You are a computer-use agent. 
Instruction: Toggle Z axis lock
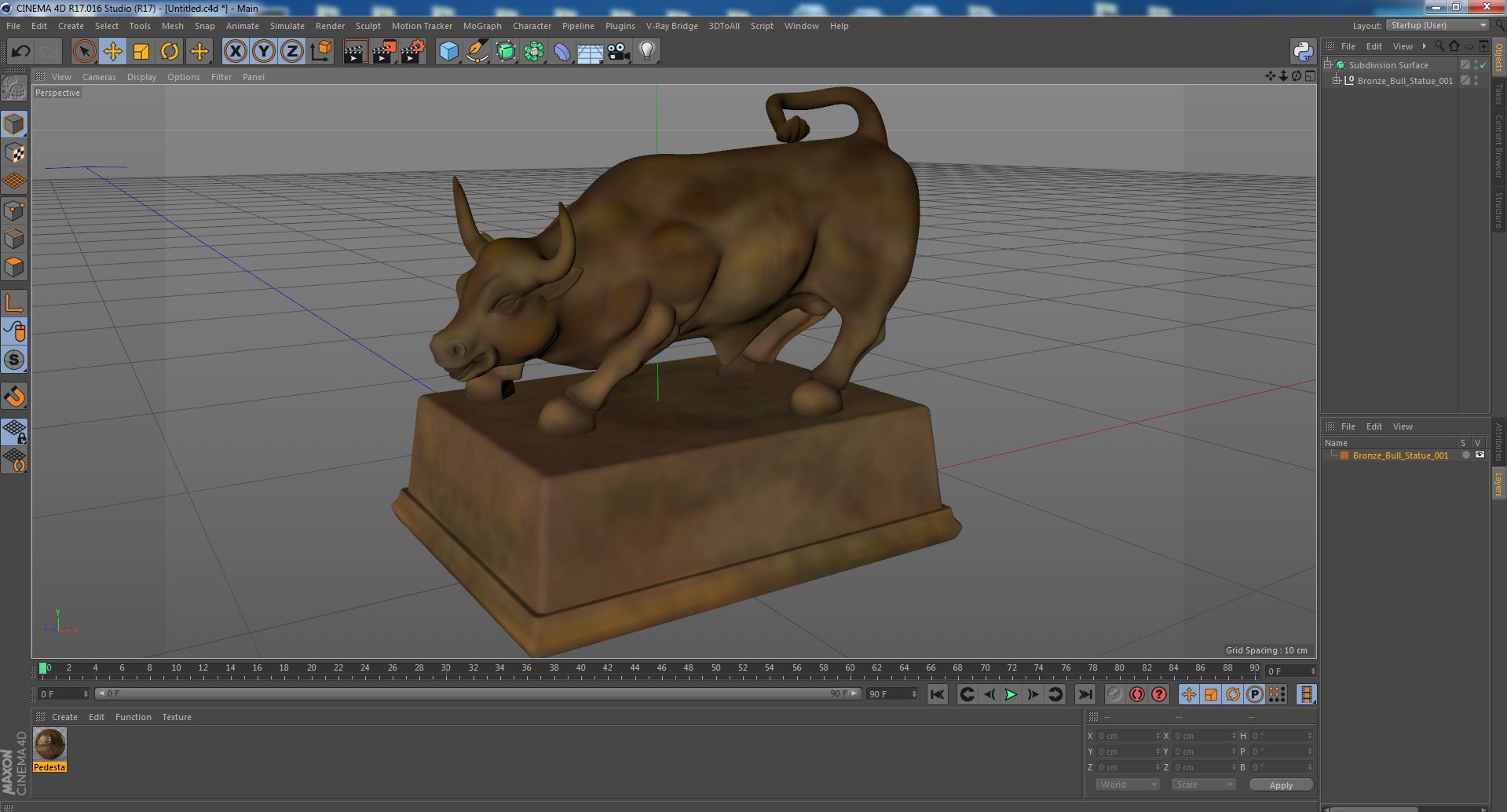pos(292,52)
